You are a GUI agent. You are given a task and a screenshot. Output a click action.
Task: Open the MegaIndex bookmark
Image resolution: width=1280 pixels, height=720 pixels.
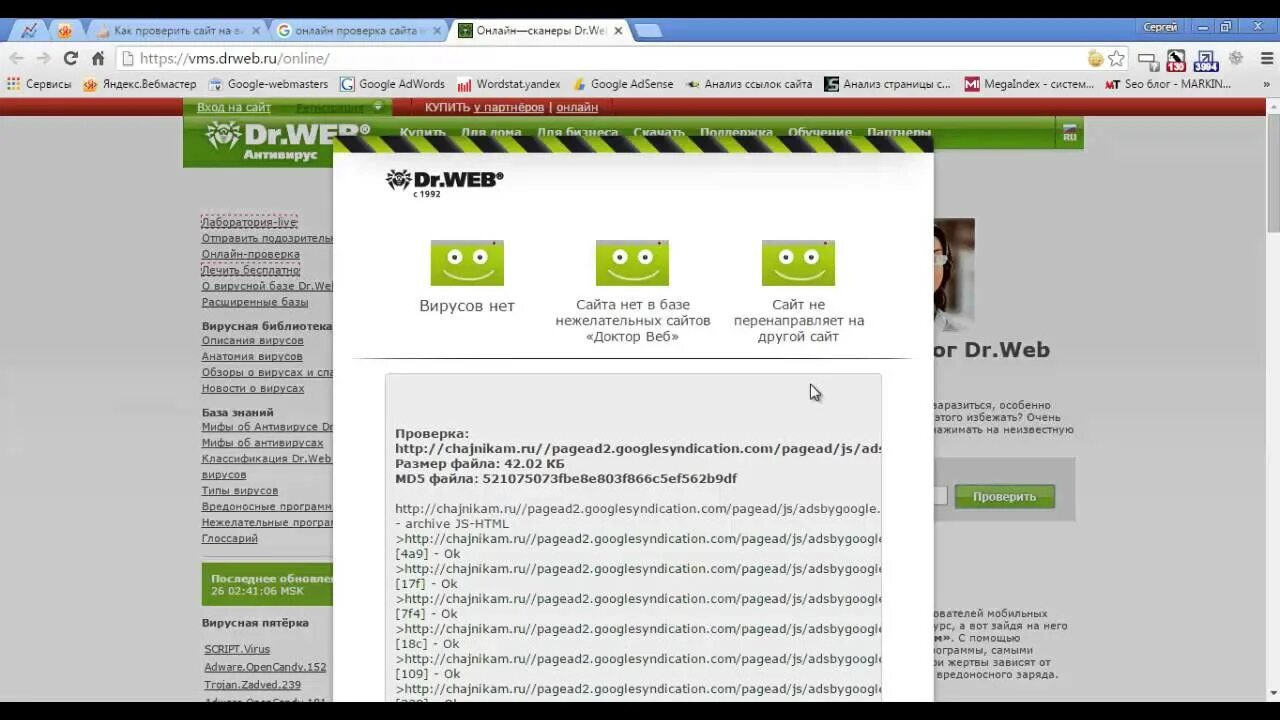coord(1029,84)
